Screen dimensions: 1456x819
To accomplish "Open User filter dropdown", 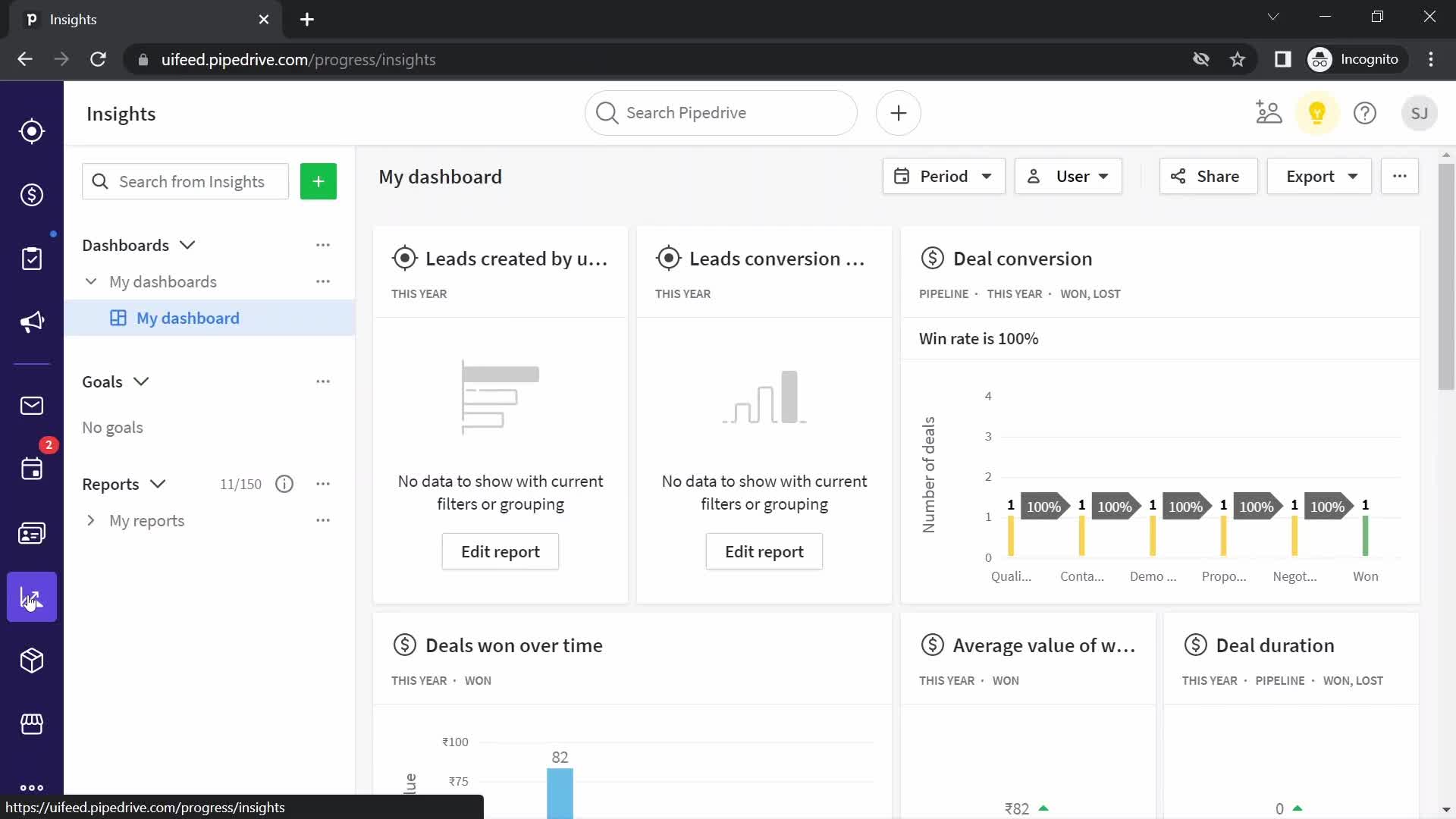I will point(1068,176).
